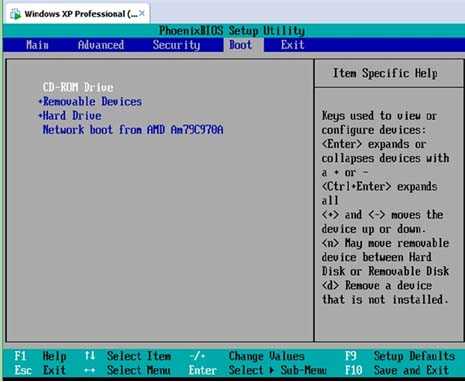The height and width of the screenshot is (382, 465).
Task: Click the left-right arrows key hint
Action: click(90, 370)
